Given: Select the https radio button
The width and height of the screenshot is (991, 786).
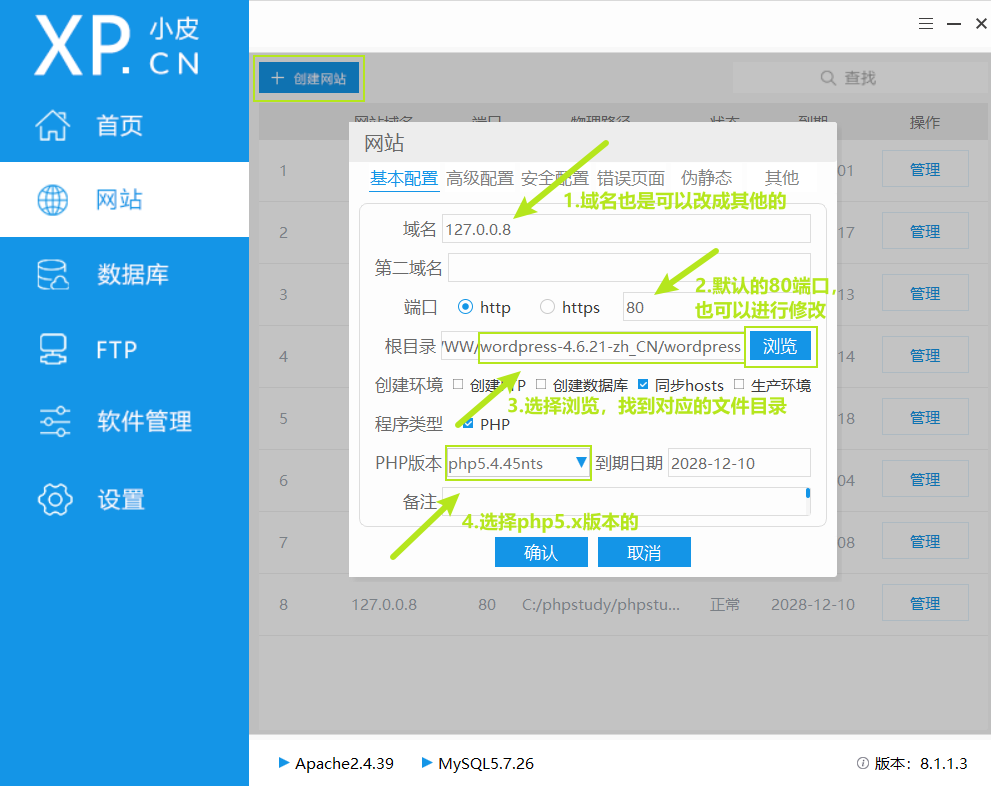Looking at the screenshot, I should [x=546, y=307].
